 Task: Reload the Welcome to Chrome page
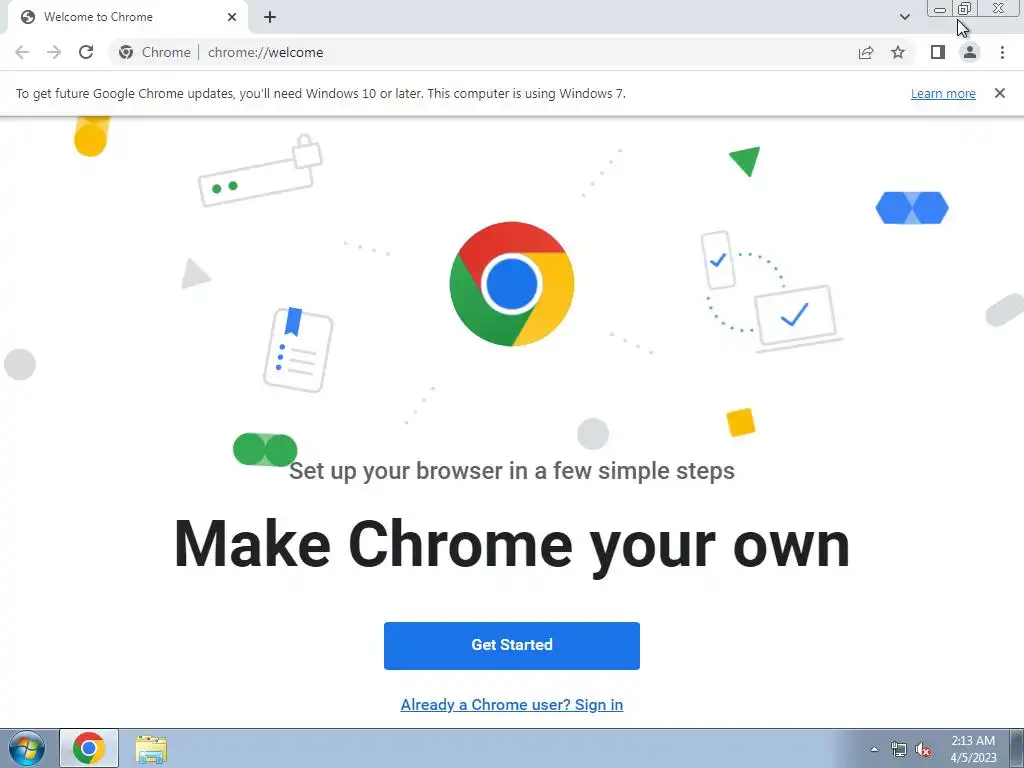coord(86,52)
